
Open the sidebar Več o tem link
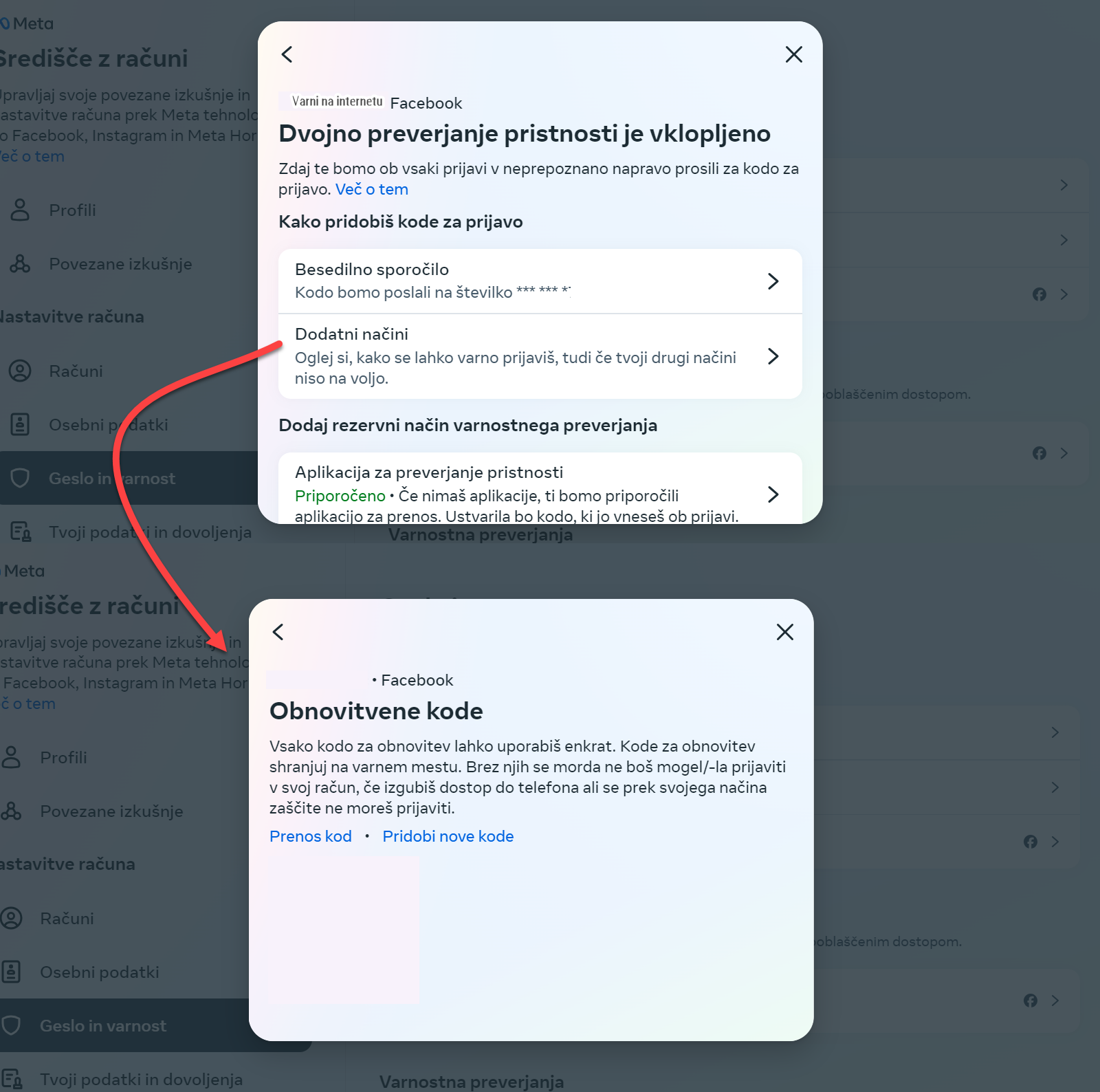[32, 156]
